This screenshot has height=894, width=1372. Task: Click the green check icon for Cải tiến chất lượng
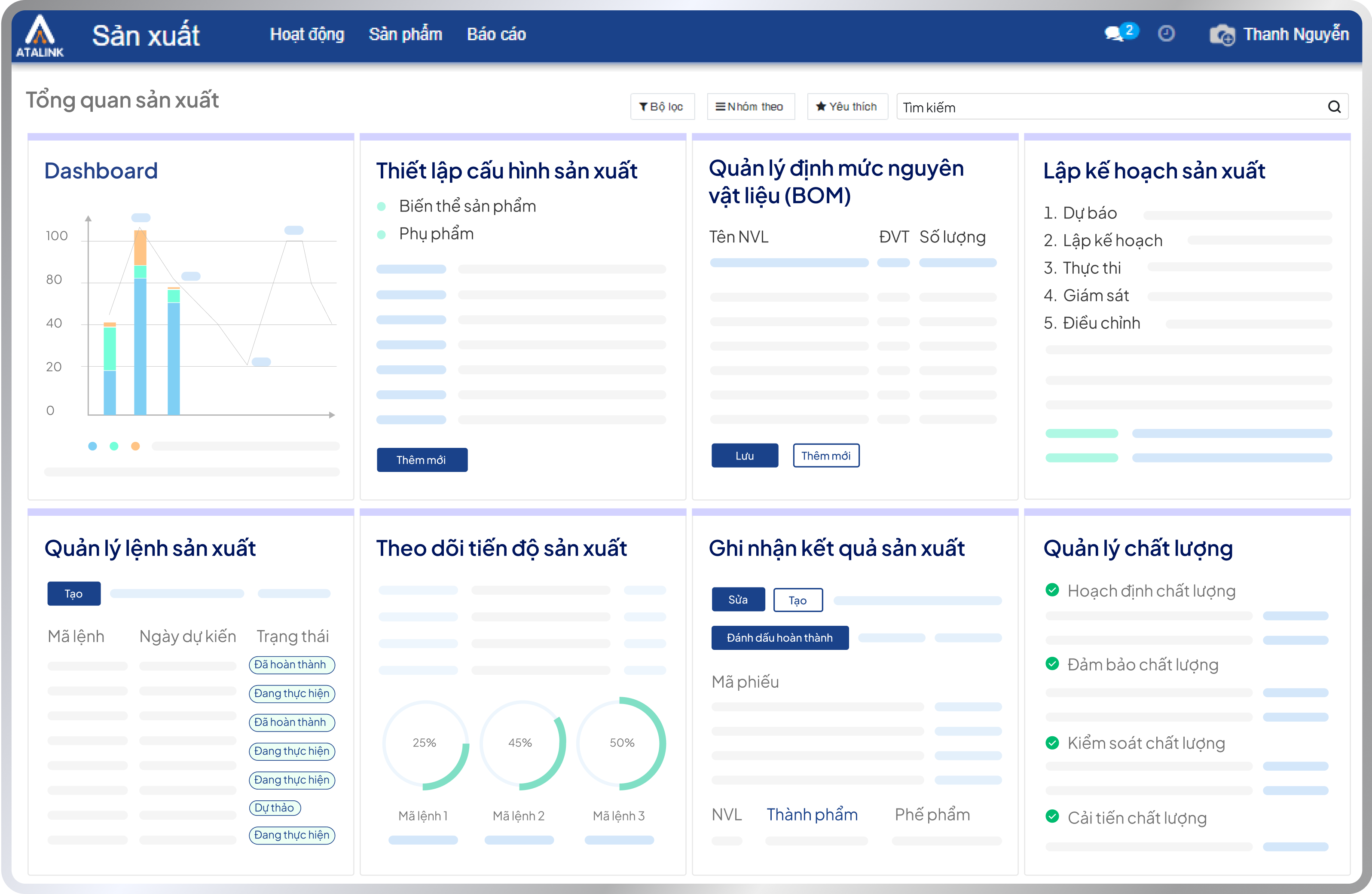(1052, 816)
